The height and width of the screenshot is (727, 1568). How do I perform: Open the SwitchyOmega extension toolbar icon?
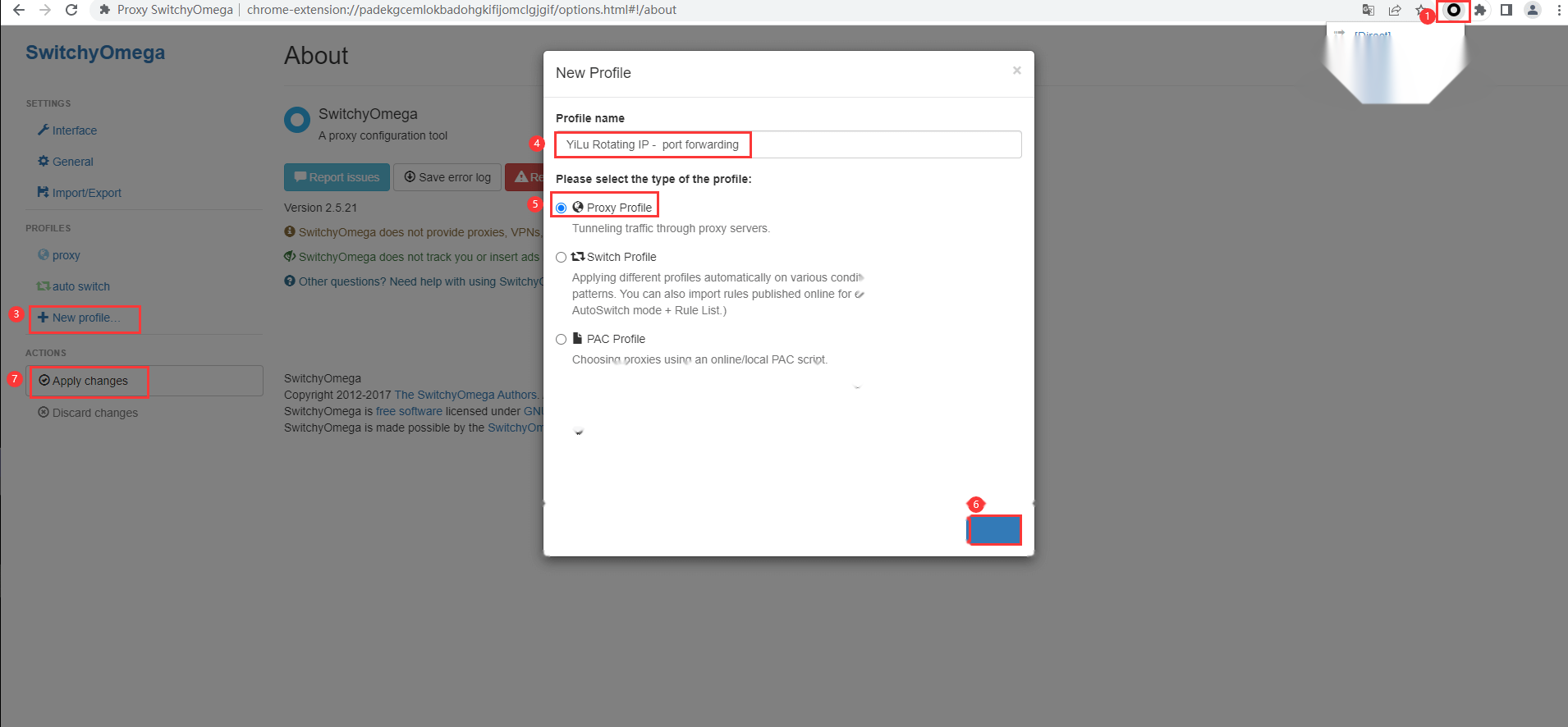[x=1454, y=10]
